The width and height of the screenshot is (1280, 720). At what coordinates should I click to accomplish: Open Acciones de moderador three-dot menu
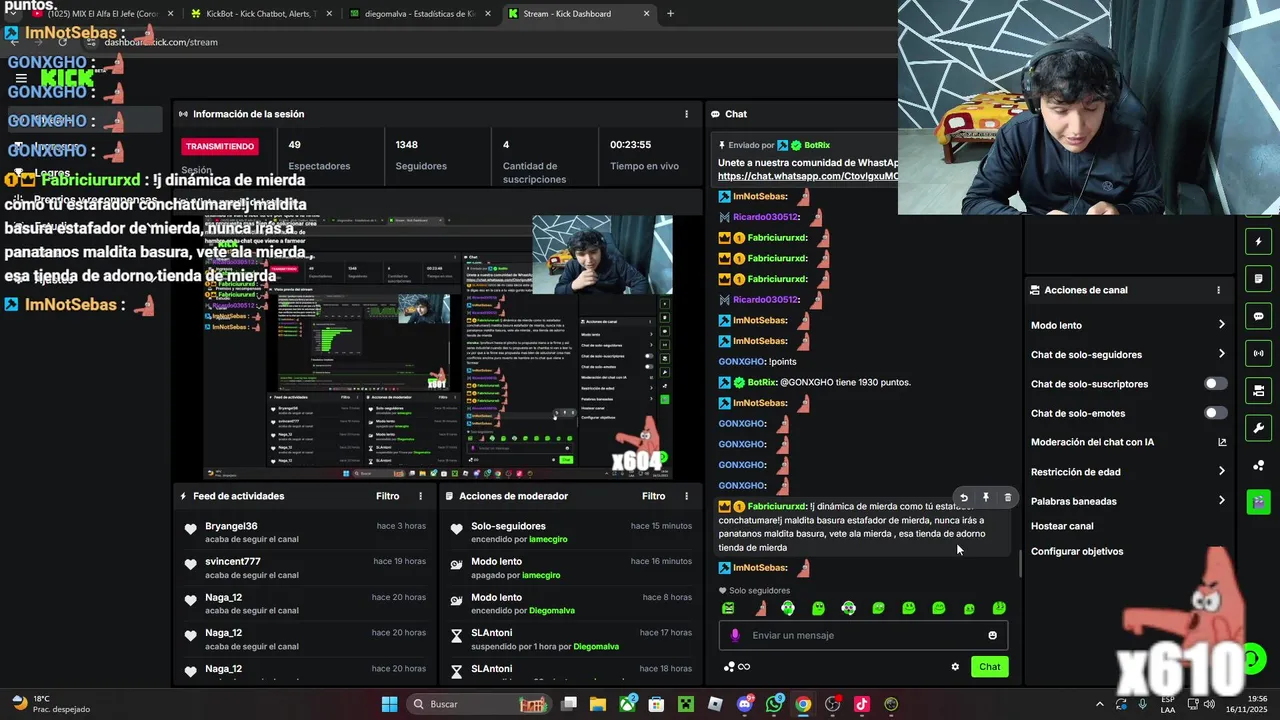coord(686,496)
